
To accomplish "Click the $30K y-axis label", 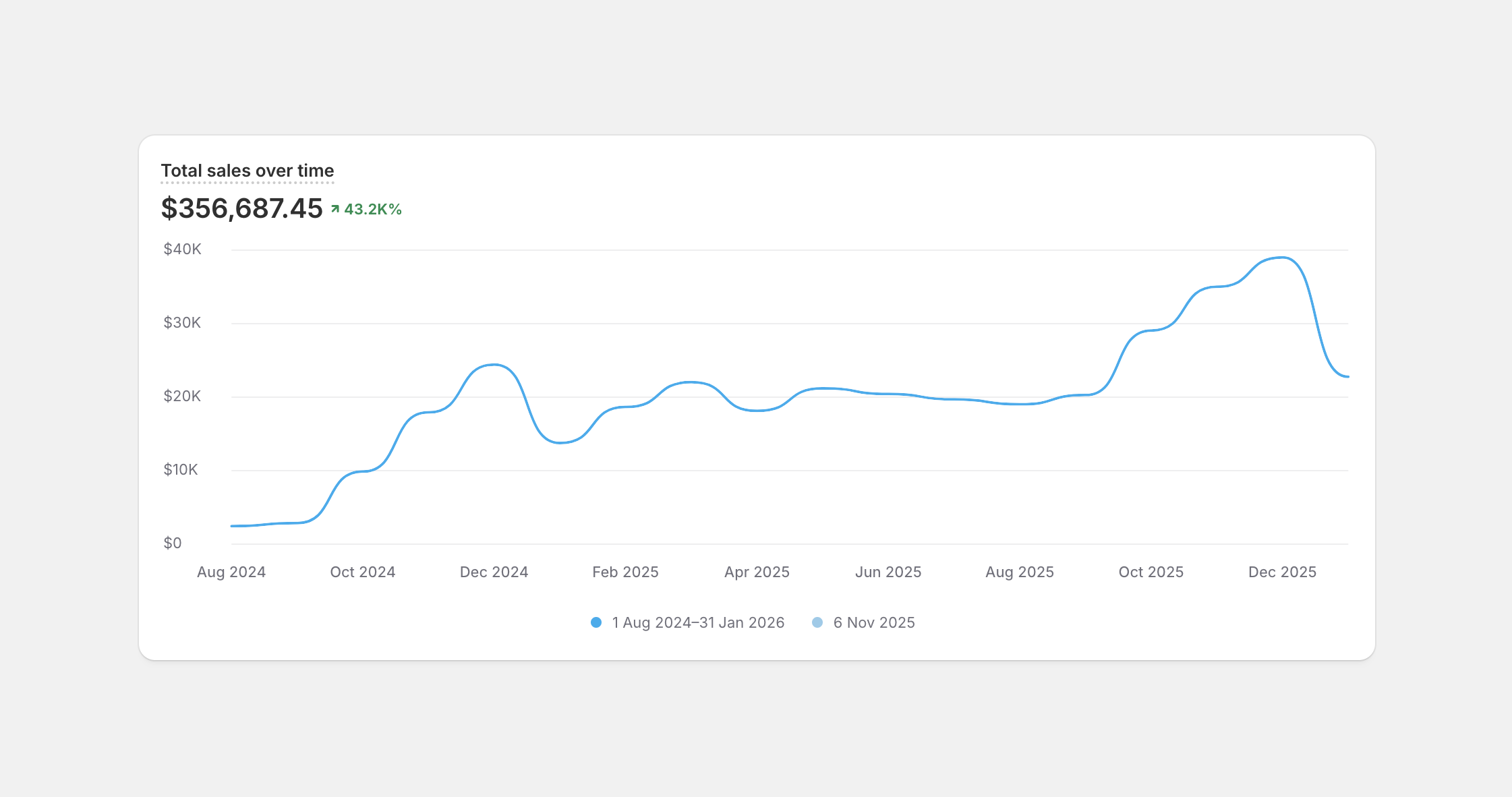I will pos(182,322).
